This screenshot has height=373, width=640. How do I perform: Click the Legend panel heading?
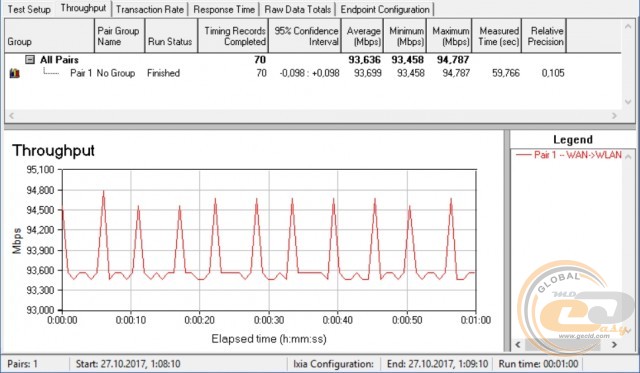pos(573,140)
